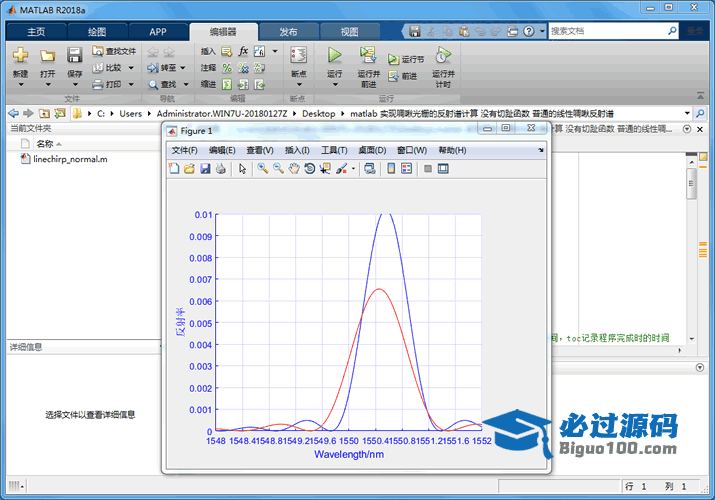The height and width of the screenshot is (500, 715).
Task: Click Link Plot icon in Figure toolbar
Action: 370,169
